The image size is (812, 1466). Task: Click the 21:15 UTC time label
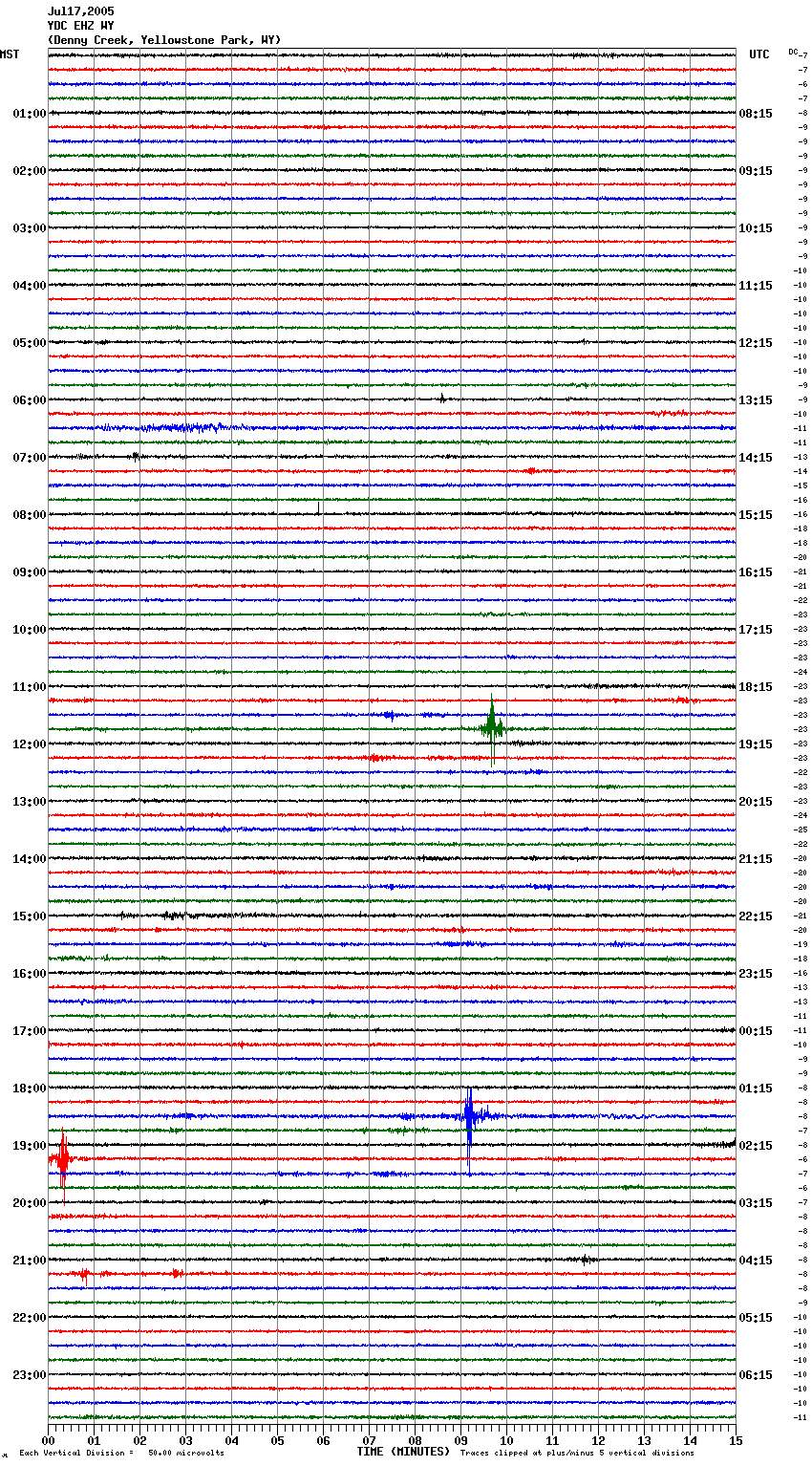click(x=756, y=859)
